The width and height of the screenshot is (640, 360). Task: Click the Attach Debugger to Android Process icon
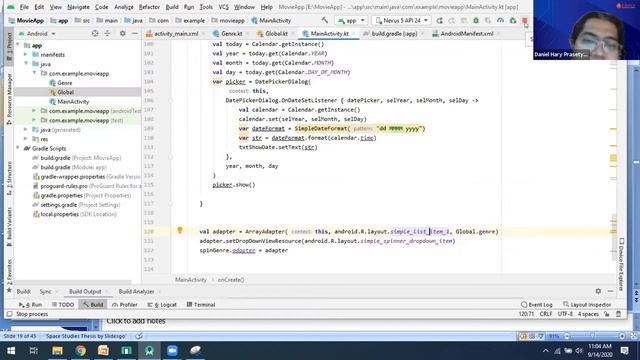click(x=513, y=20)
